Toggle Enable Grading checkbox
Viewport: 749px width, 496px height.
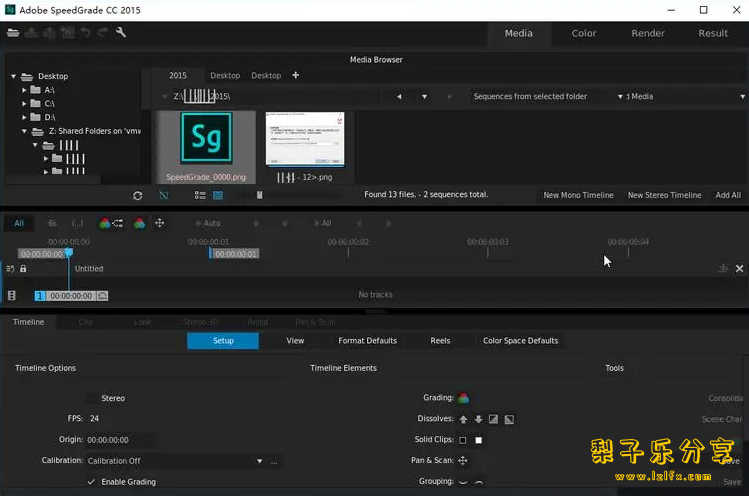[x=91, y=482]
